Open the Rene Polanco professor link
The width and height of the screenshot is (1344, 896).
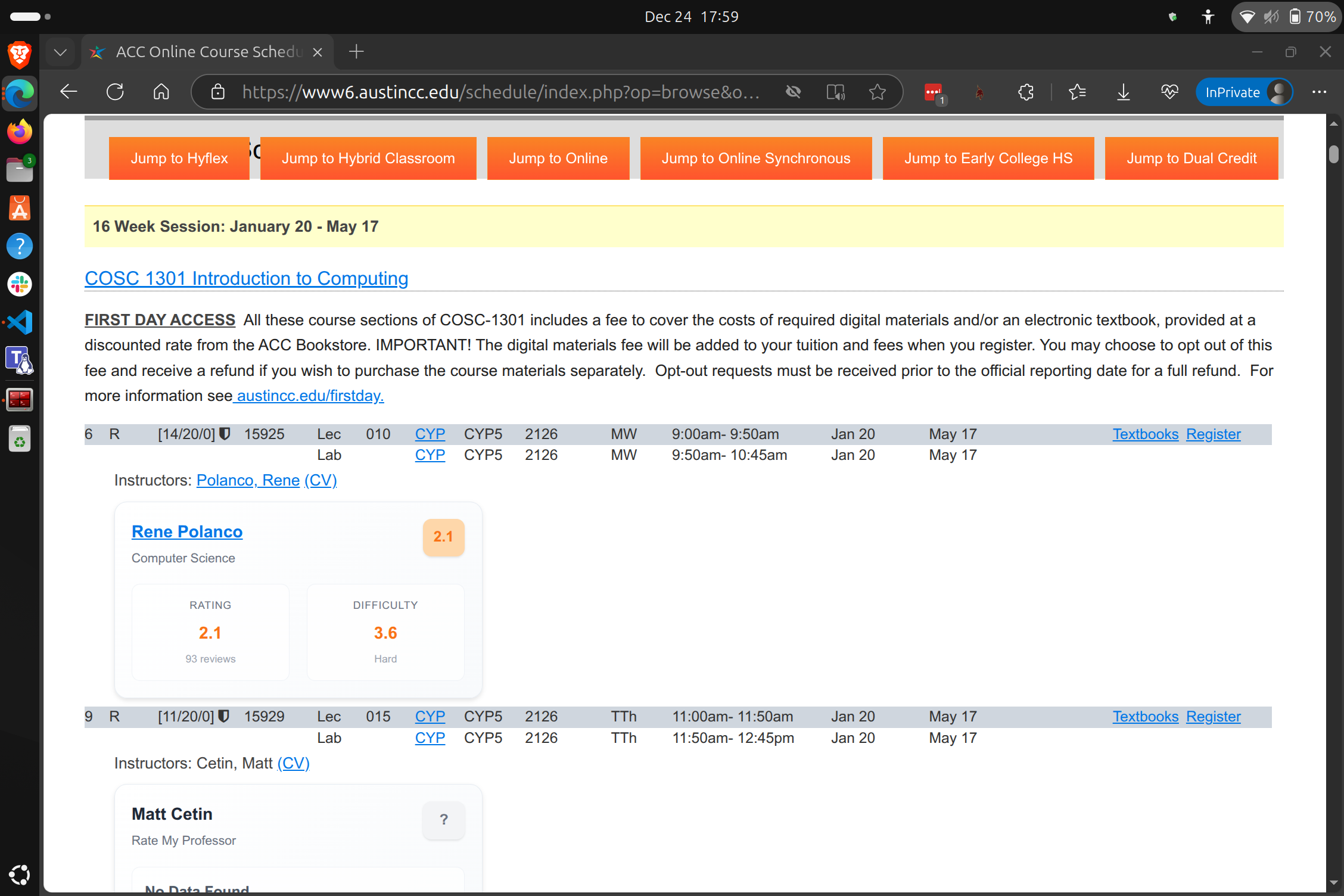tap(186, 531)
